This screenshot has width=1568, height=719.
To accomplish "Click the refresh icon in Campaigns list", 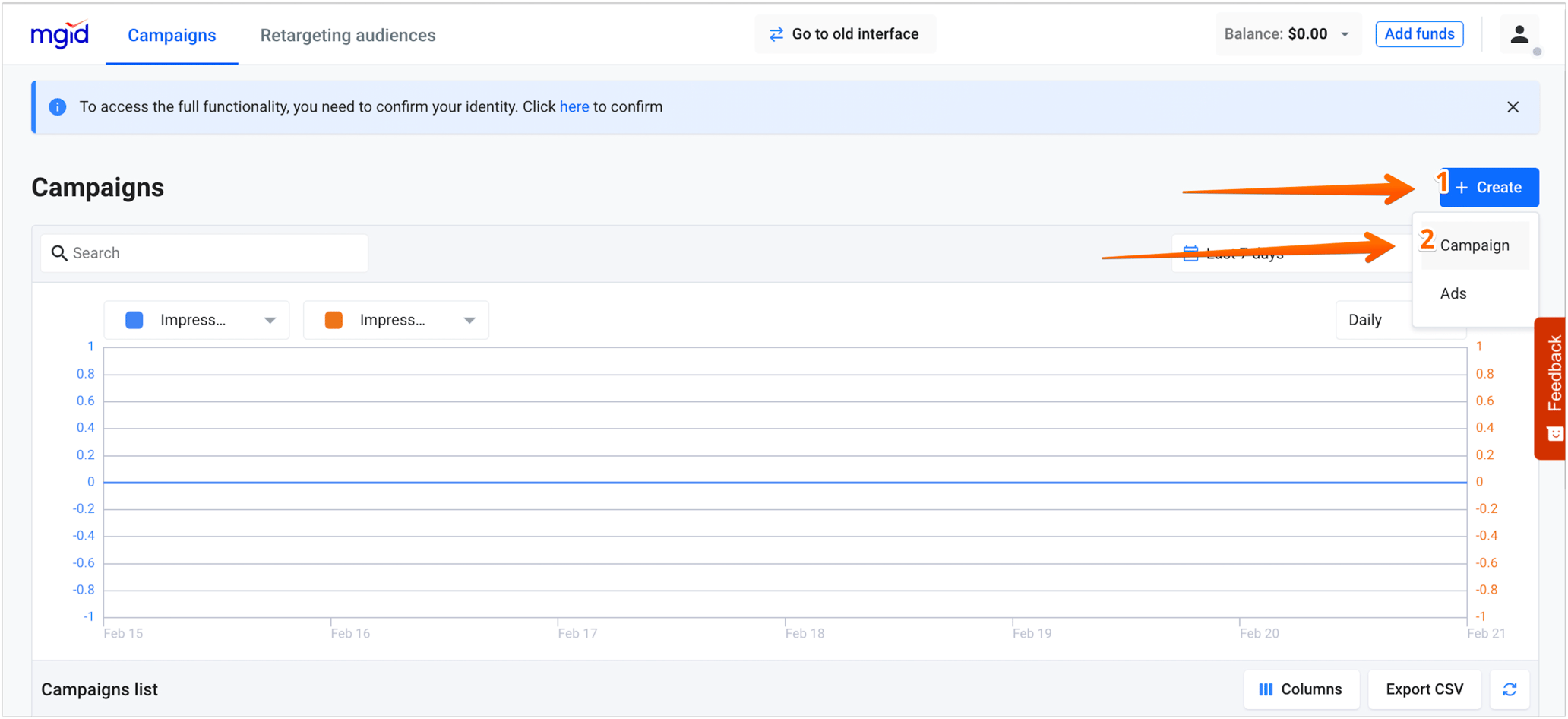I will [1510, 689].
